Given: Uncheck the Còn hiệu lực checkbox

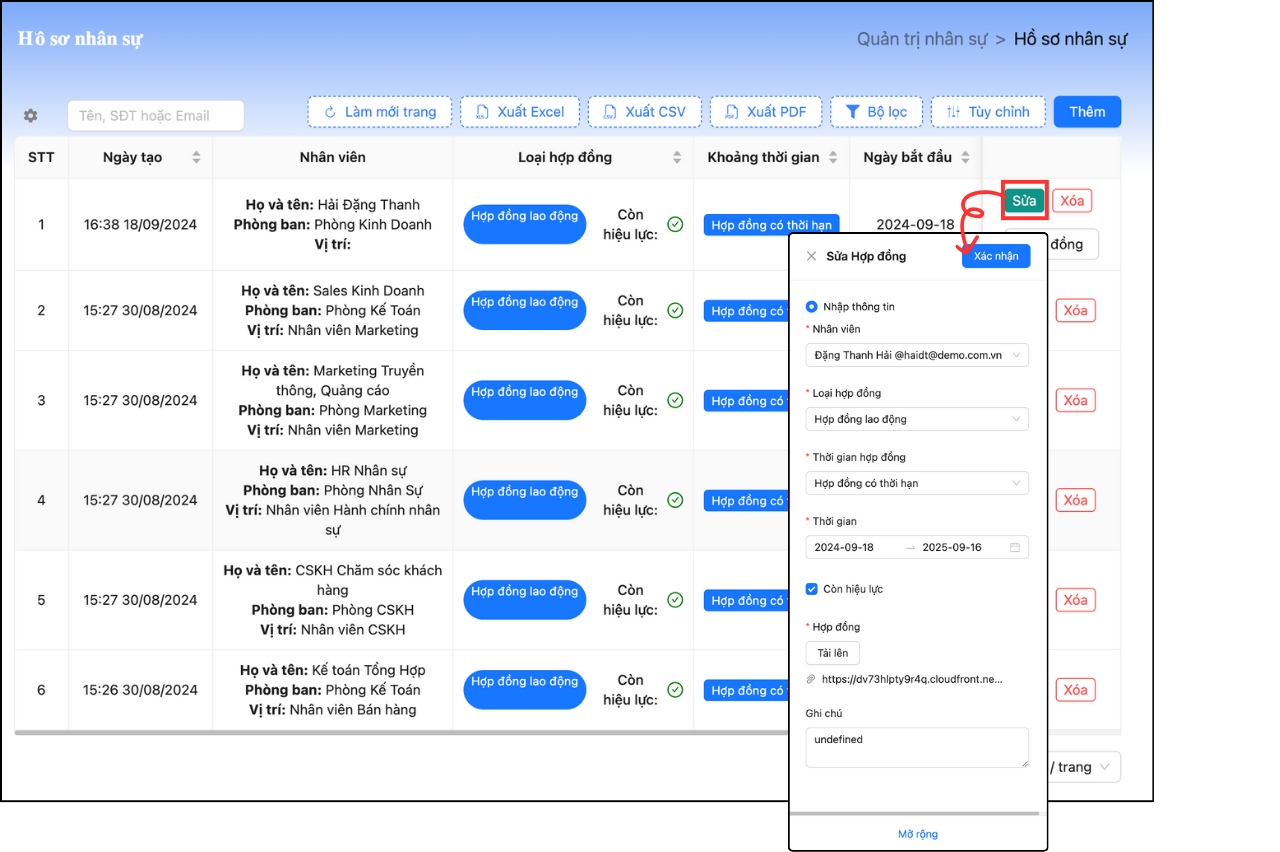Looking at the screenshot, I should point(812,589).
